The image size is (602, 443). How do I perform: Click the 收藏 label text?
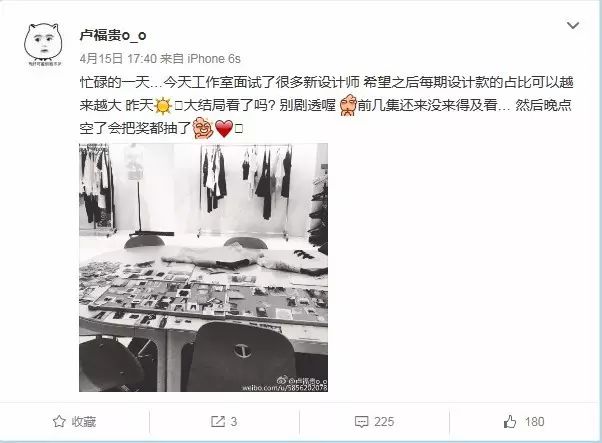pos(83,422)
